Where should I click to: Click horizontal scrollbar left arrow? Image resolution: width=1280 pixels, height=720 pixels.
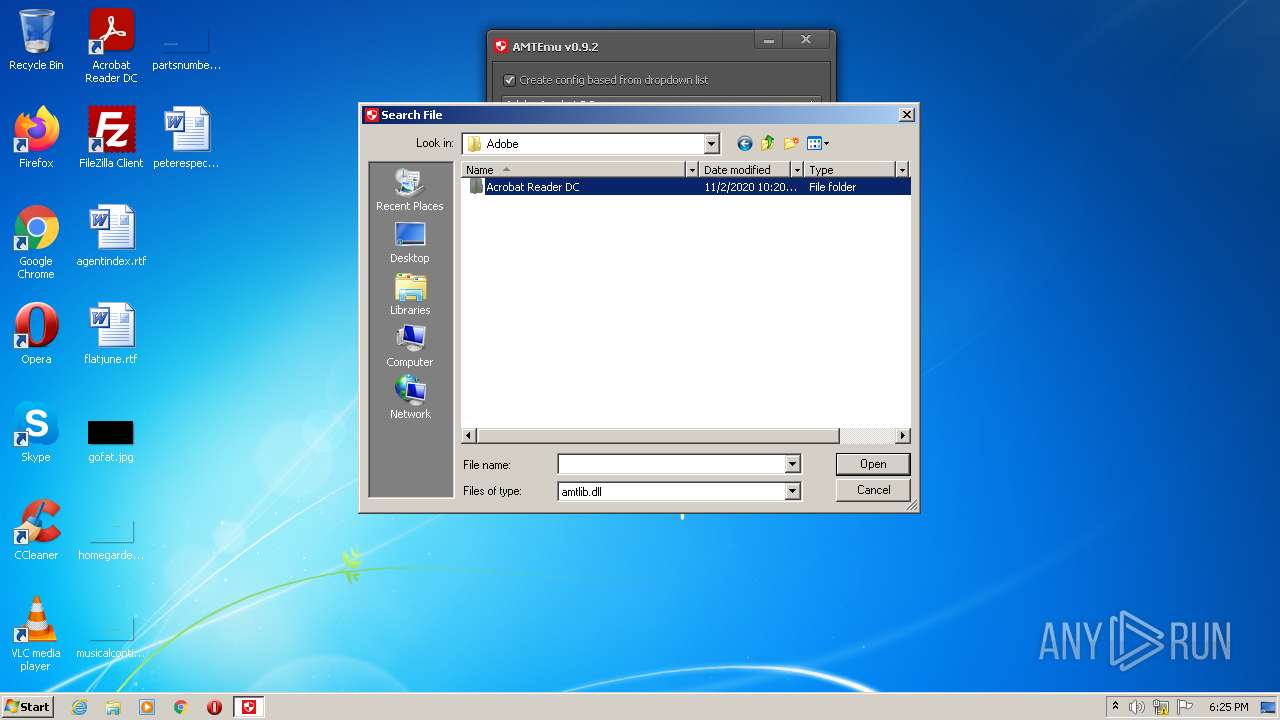coord(469,436)
